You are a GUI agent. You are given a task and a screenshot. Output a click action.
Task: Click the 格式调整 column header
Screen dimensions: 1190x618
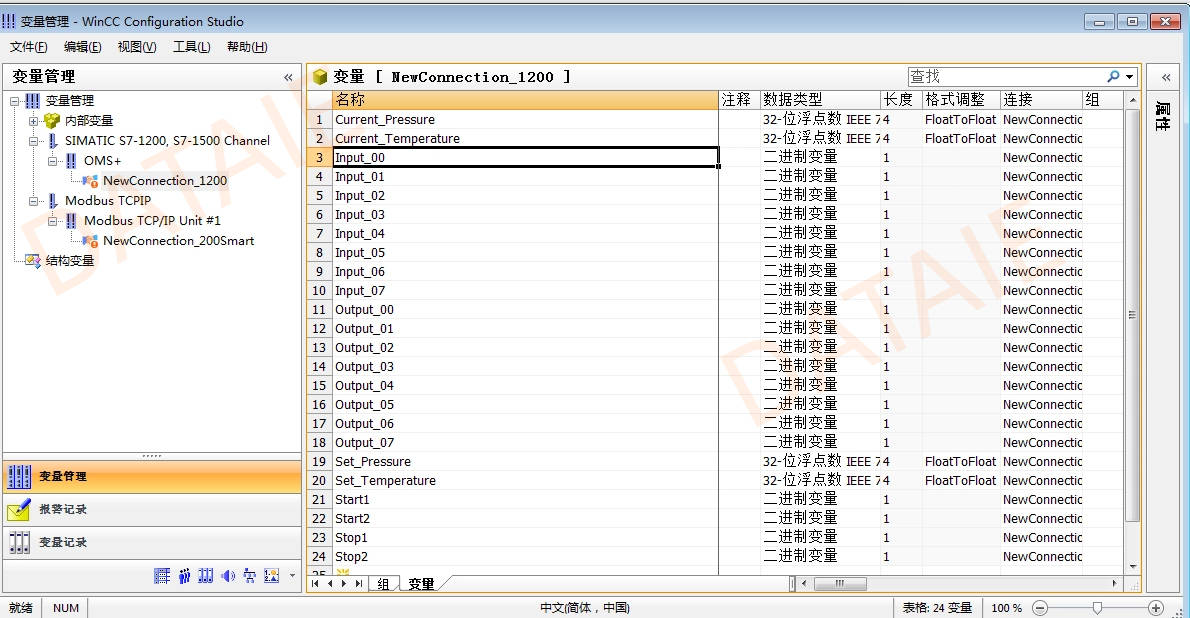click(961, 99)
